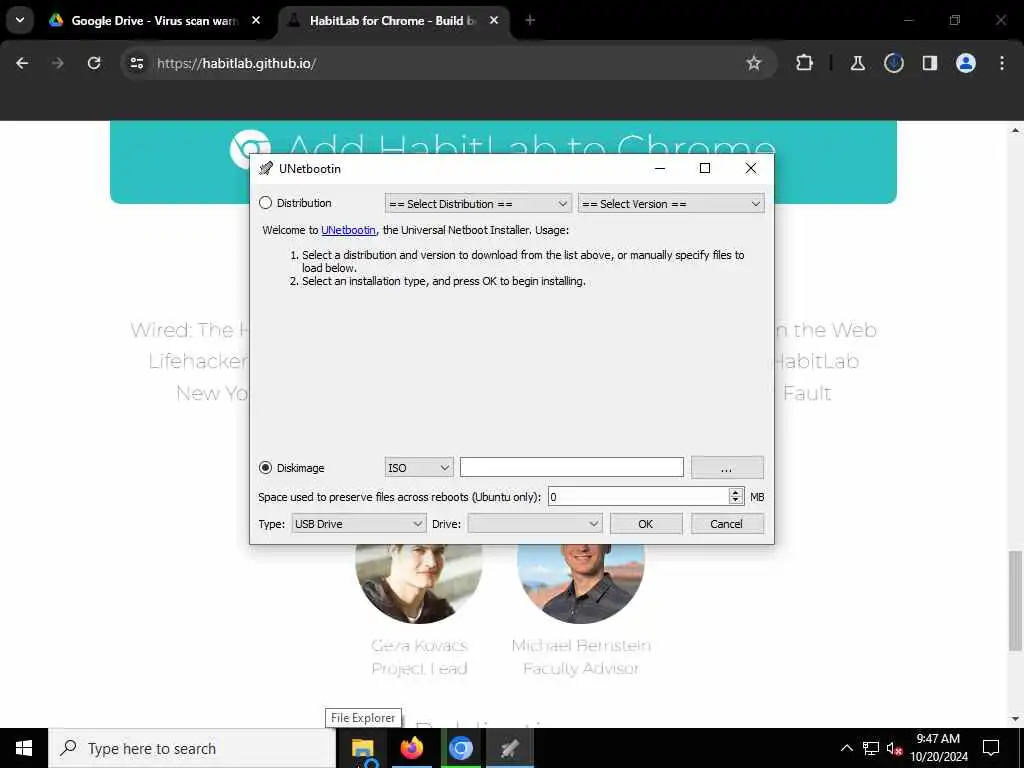Select the Distribution radio button
Image resolution: width=1024 pixels, height=768 pixels.
click(x=266, y=203)
